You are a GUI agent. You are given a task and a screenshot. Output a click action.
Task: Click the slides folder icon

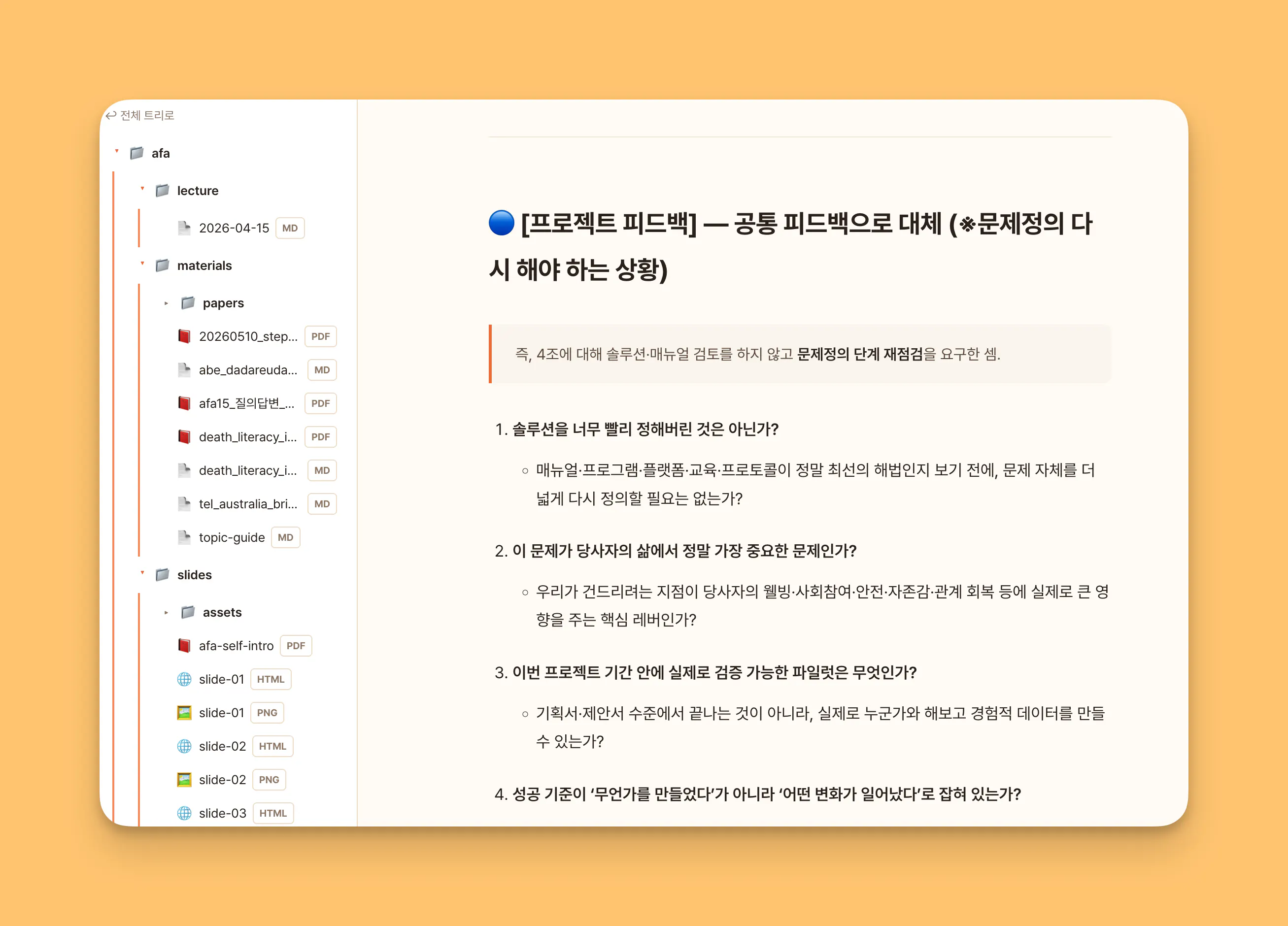point(163,575)
